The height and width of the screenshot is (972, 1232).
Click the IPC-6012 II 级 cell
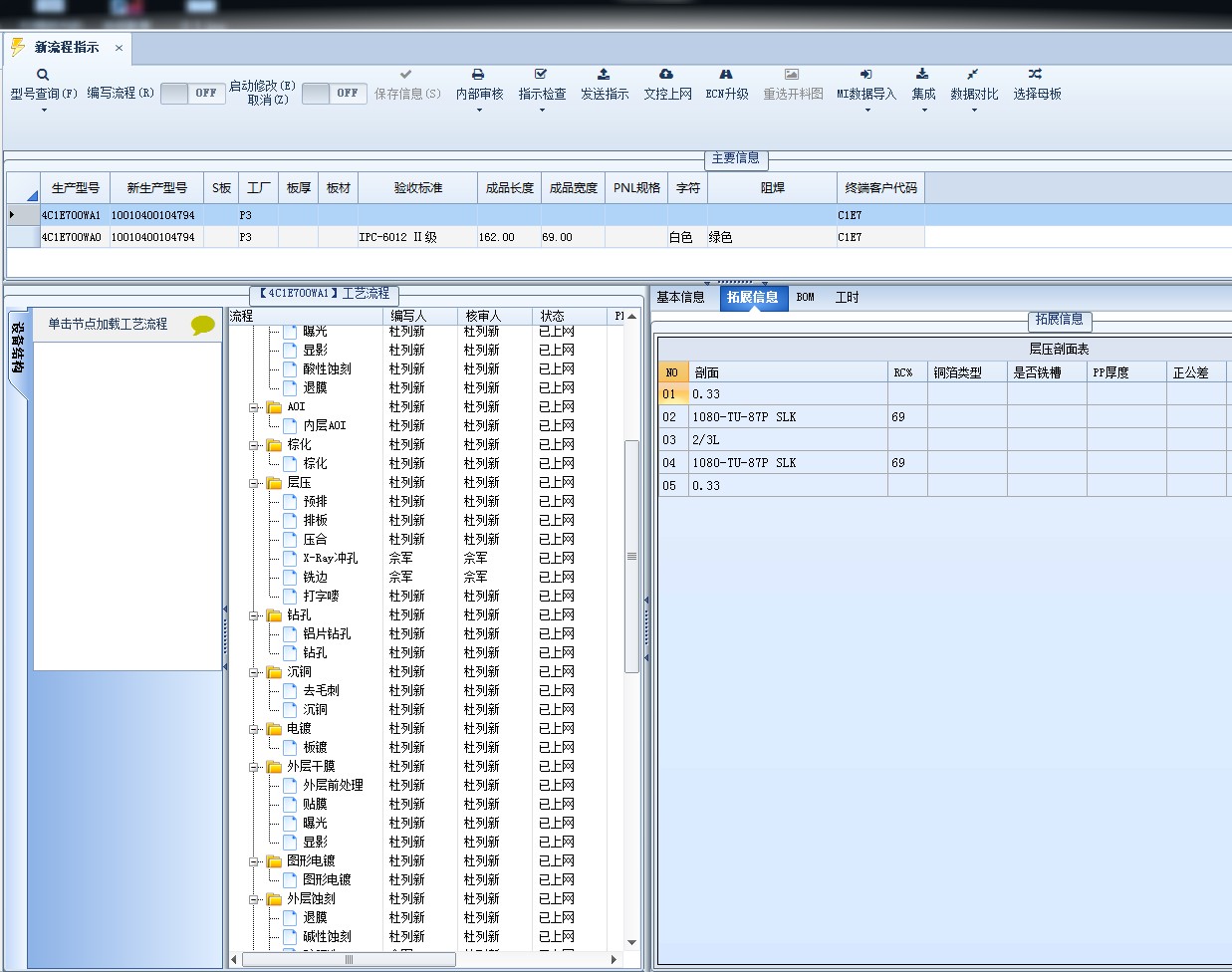pos(417,237)
